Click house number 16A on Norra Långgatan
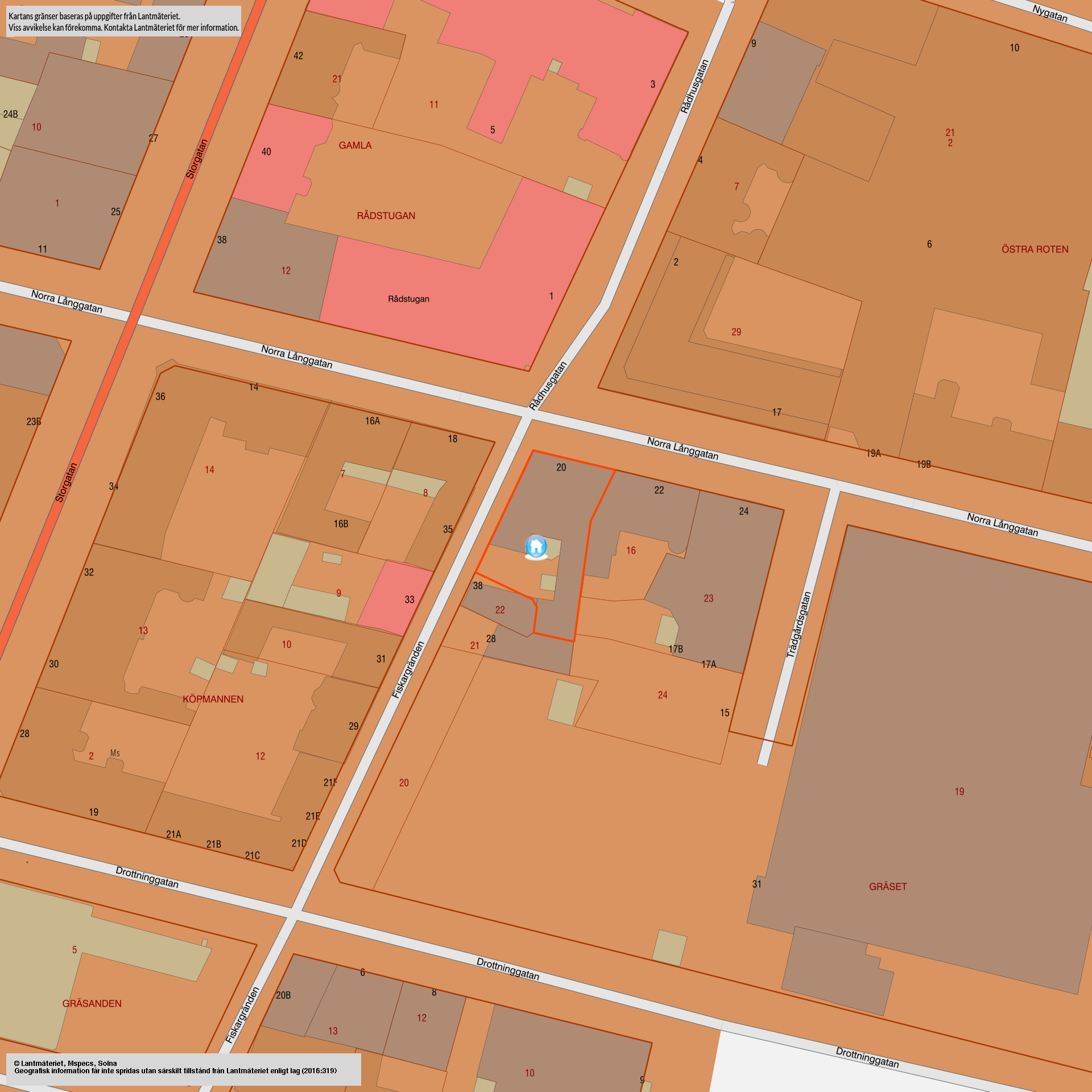1092x1092 pixels. (372, 421)
